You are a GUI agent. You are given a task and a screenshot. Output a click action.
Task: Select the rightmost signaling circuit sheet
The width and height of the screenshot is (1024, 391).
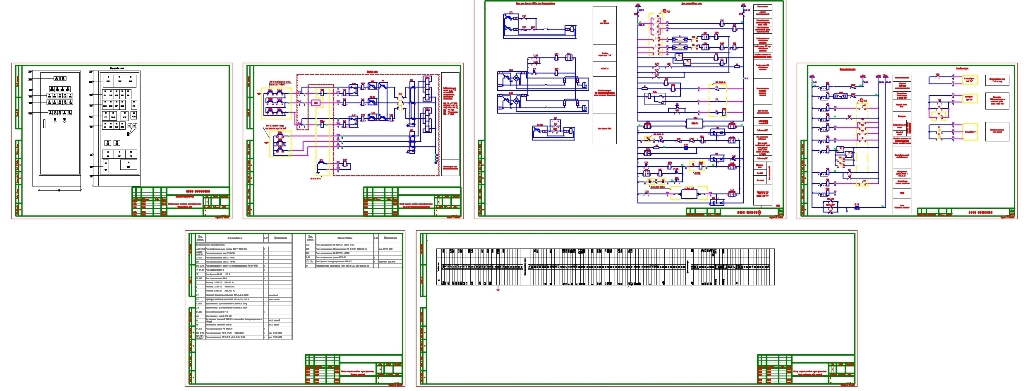point(907,140)
